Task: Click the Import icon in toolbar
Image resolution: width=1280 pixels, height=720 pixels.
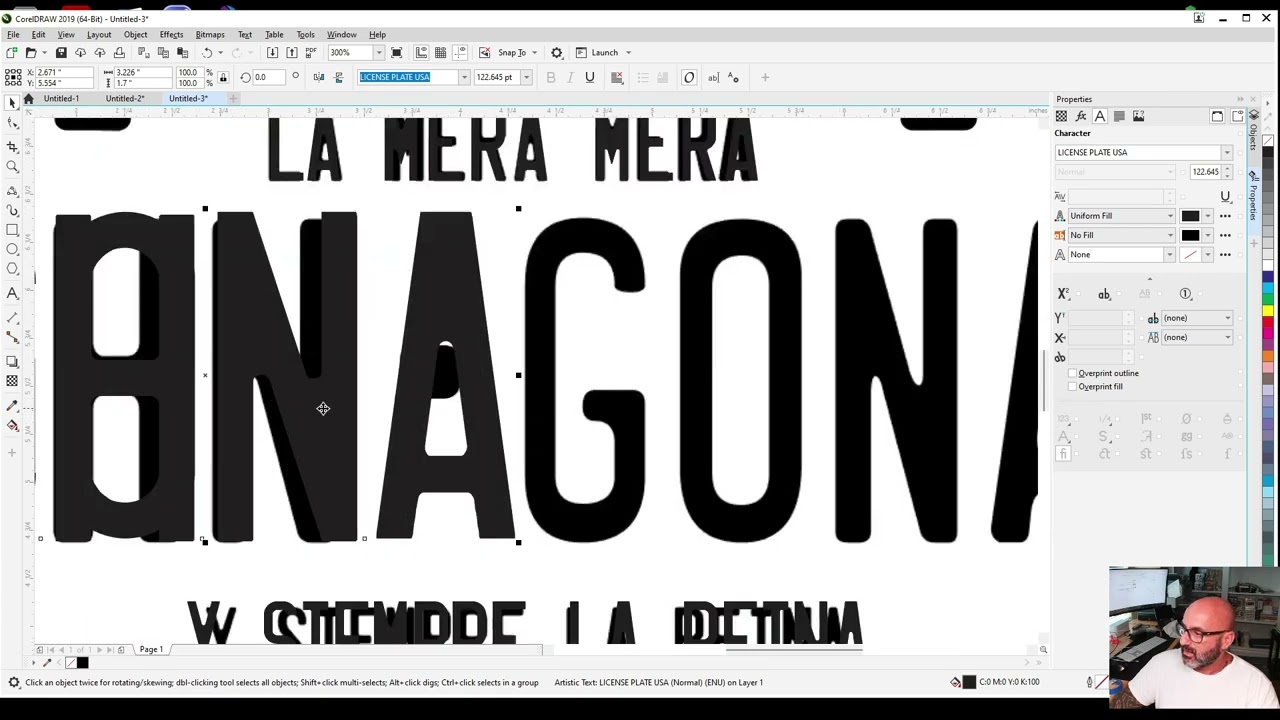Action: tap(272, 52)
